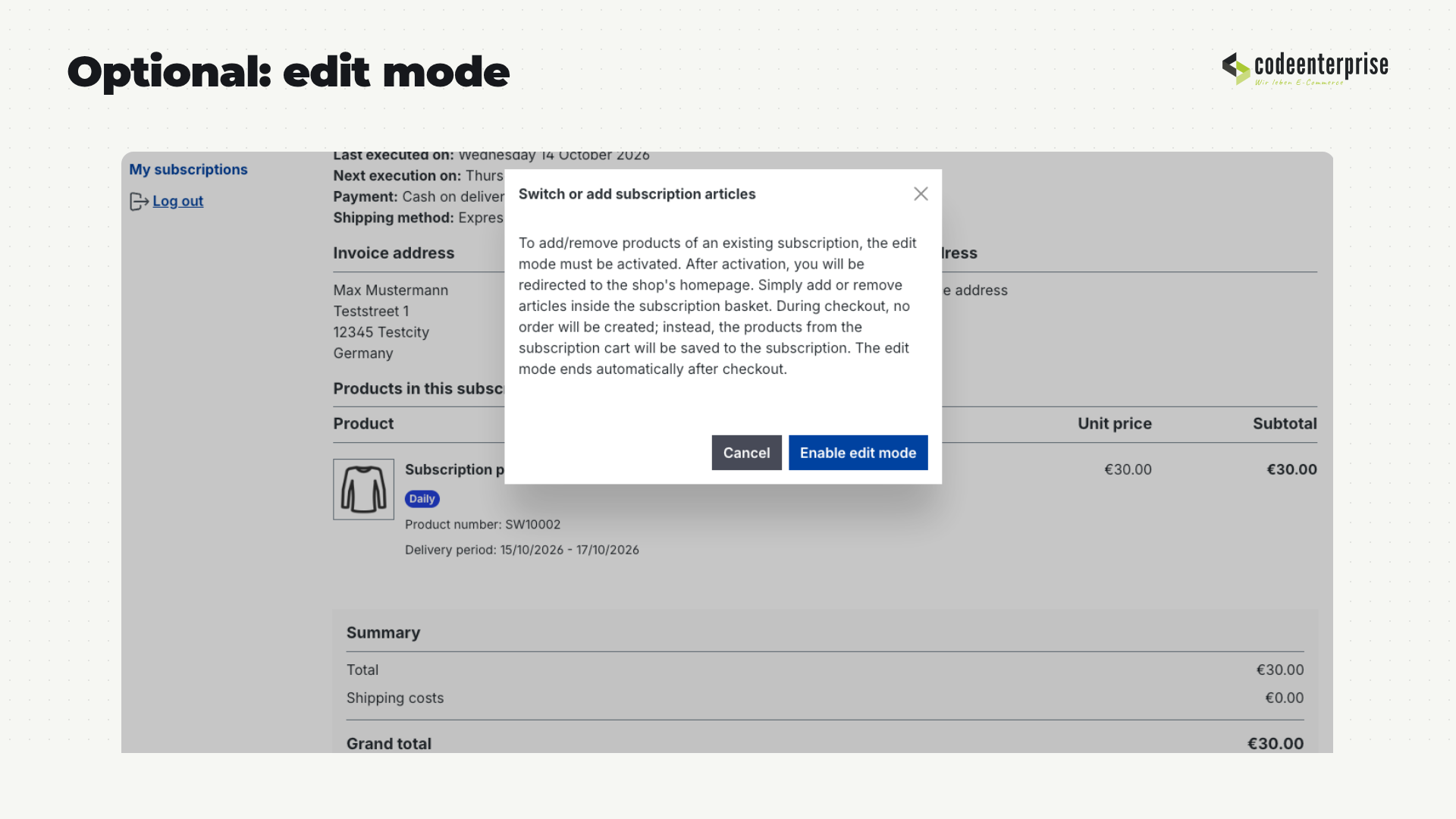Image resolution: width=1456 pixels, height=819 pixels.
Task: Open the sweater product thumbnail
Action: (363, 489)
